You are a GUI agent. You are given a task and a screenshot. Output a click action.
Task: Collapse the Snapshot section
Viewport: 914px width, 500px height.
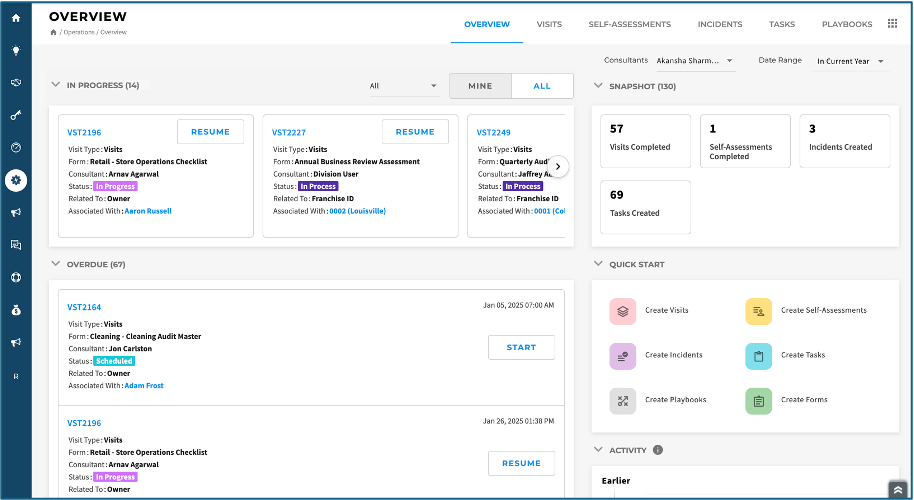coord(598,86)
